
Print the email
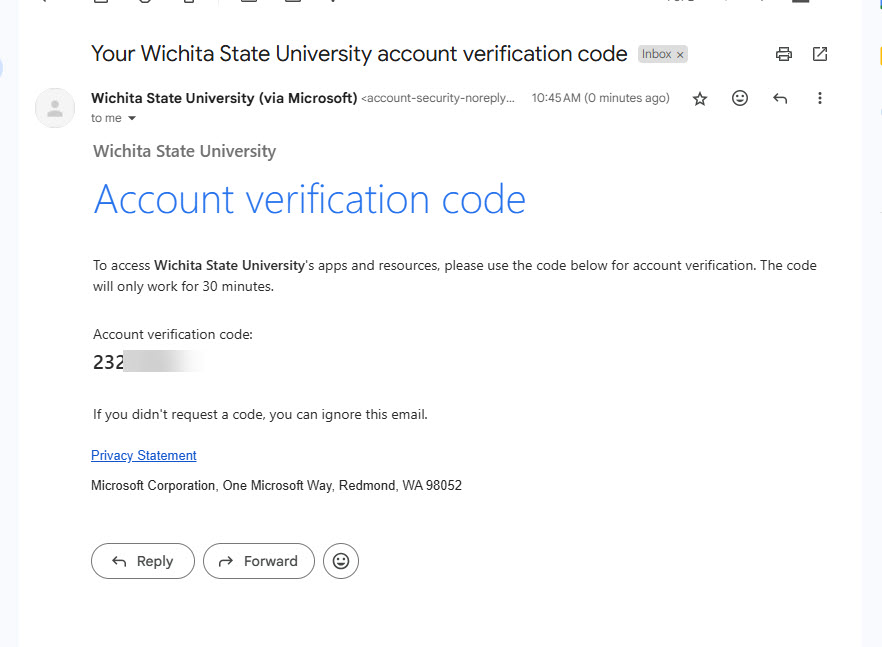coord(784,54)
